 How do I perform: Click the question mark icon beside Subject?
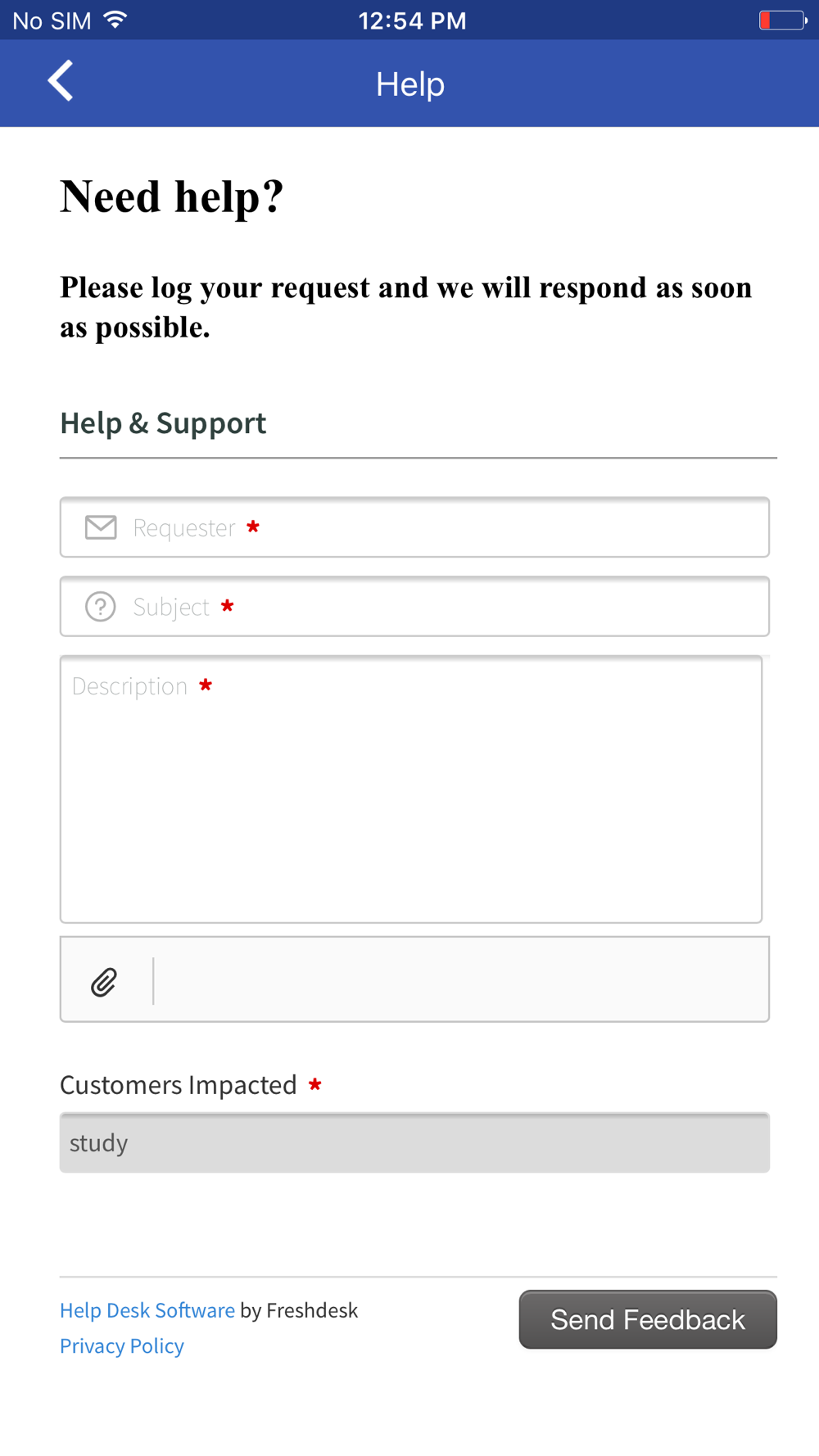coord(101,607)
